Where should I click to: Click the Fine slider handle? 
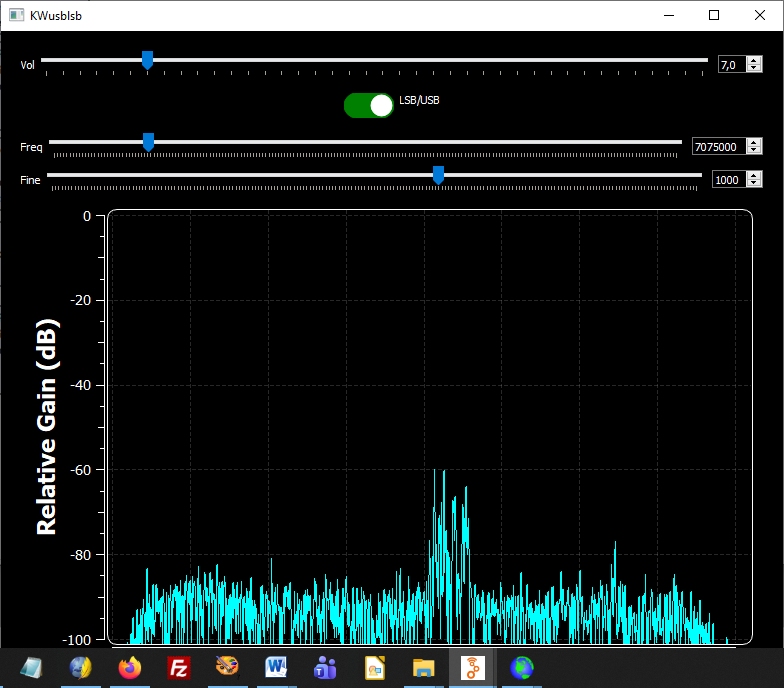pyautogui.click(x=438, y=175)
